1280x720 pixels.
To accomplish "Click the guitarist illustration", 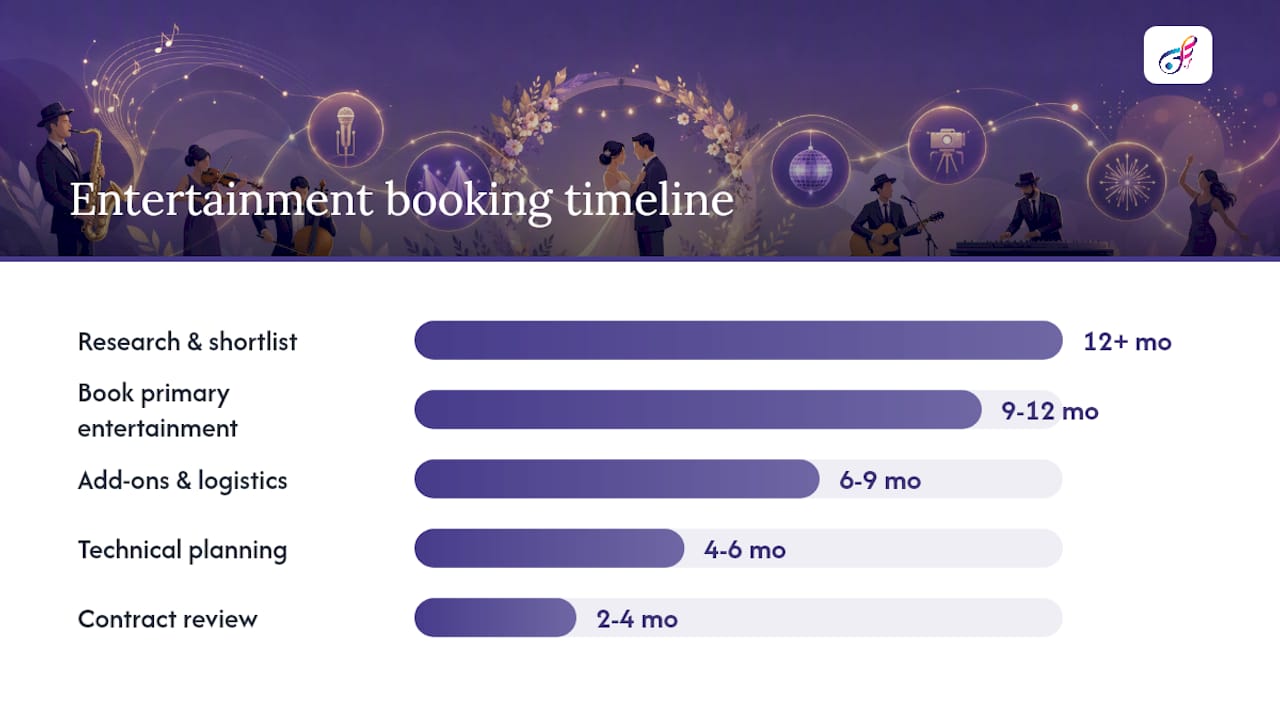I will (888, 215).
